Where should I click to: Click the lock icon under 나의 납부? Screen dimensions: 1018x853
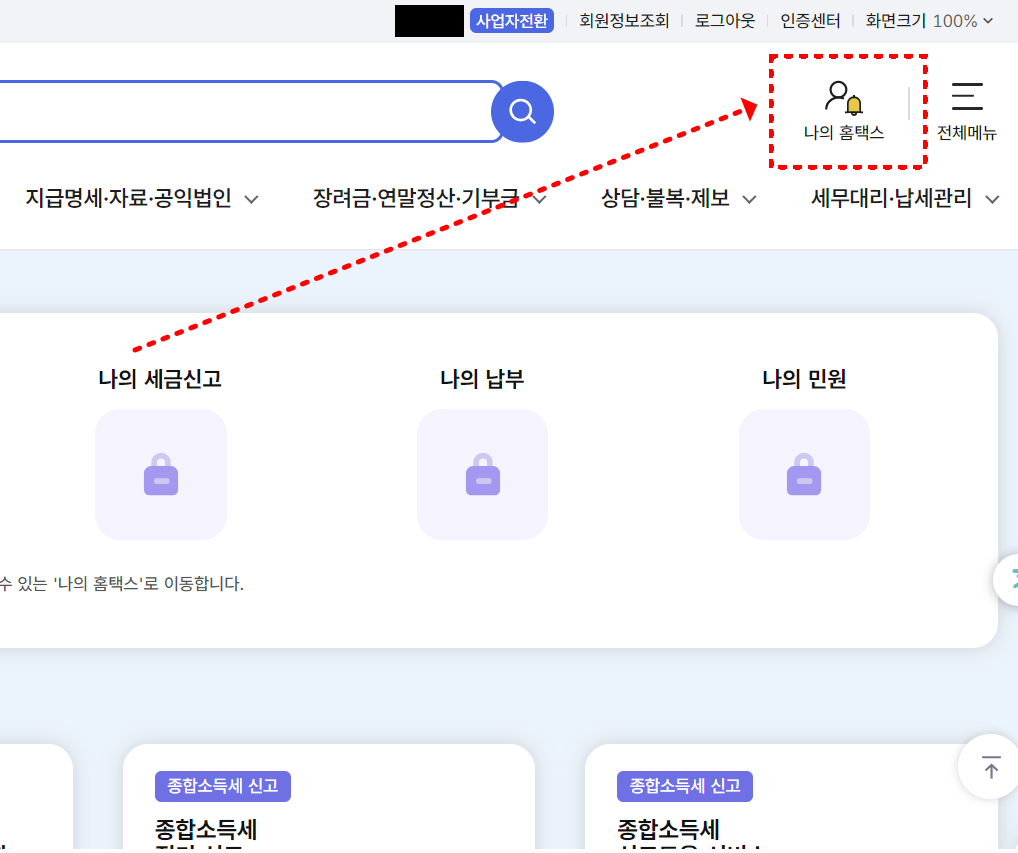[x=482, y=474]
